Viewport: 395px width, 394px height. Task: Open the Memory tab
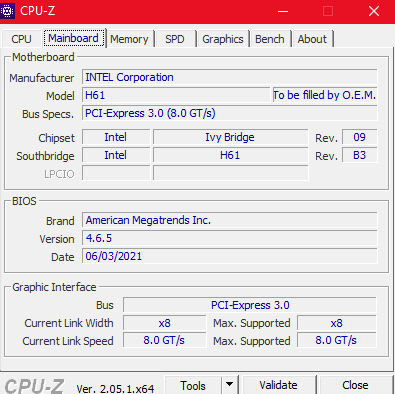click(x=129, y=39)
